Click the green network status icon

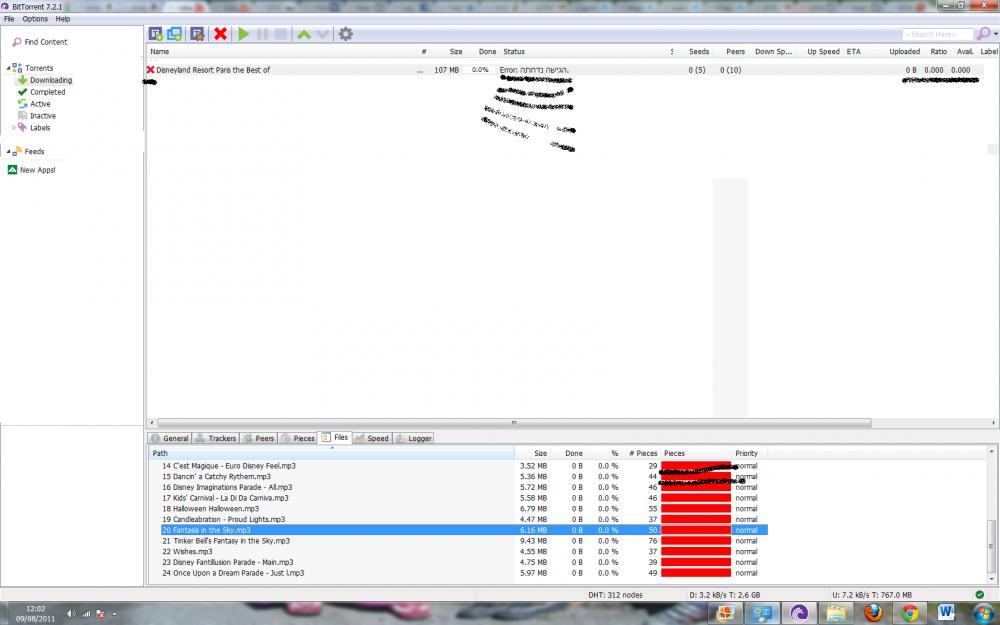pos(979,595)
